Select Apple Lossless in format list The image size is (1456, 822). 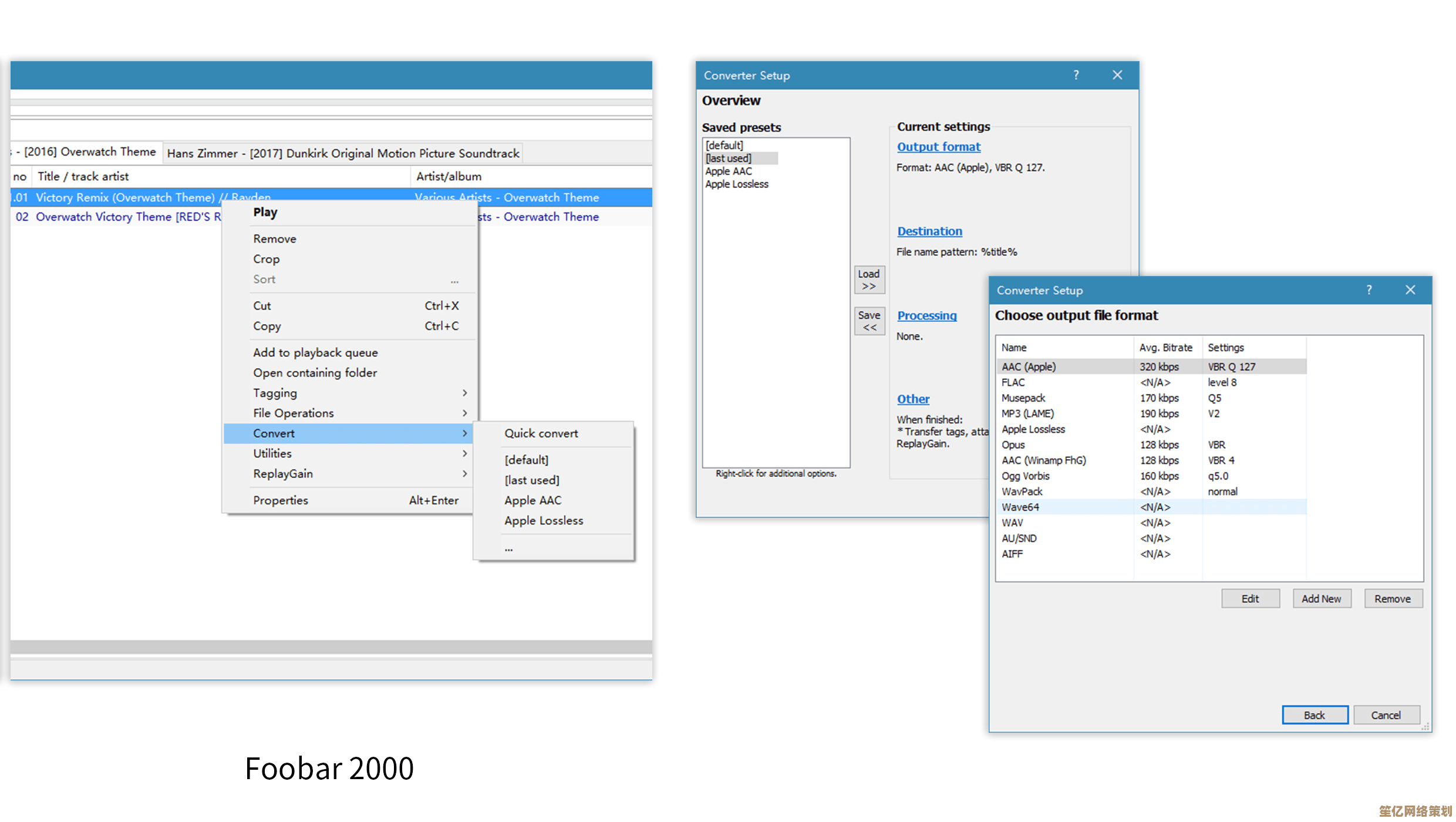tap(1151, 430)
